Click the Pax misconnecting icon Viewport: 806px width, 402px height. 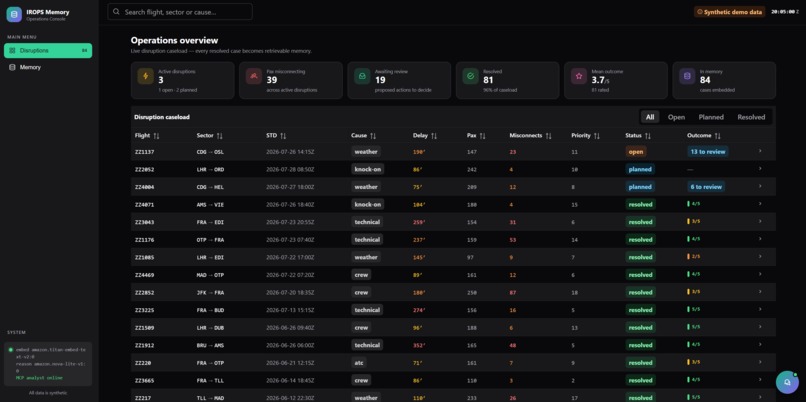254,76
